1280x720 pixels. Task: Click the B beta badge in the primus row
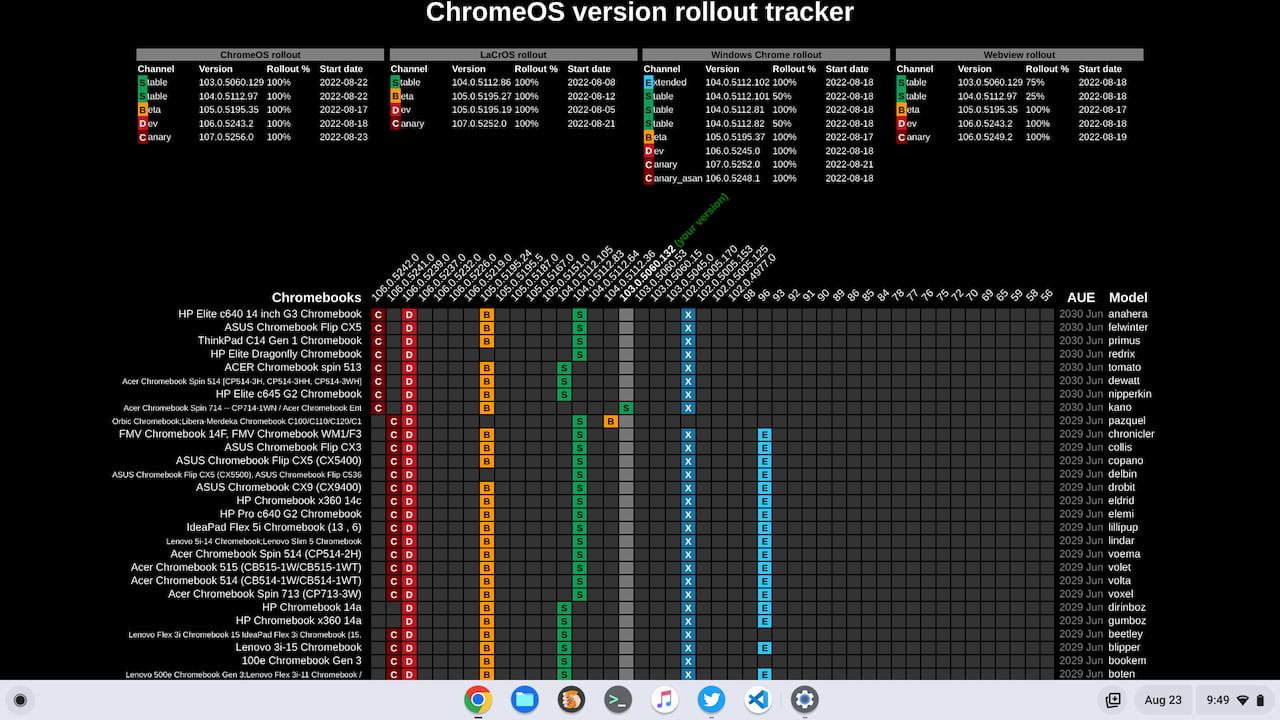click(487, 341)
